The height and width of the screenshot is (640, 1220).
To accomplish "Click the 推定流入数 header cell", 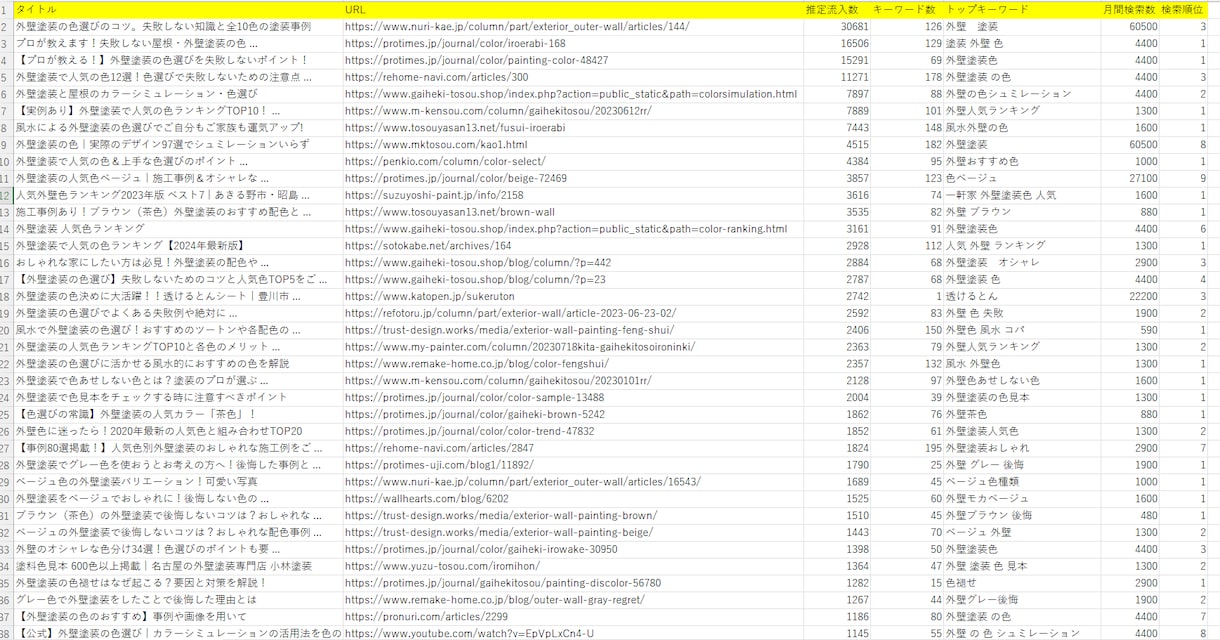I will [x=837, y=9].
